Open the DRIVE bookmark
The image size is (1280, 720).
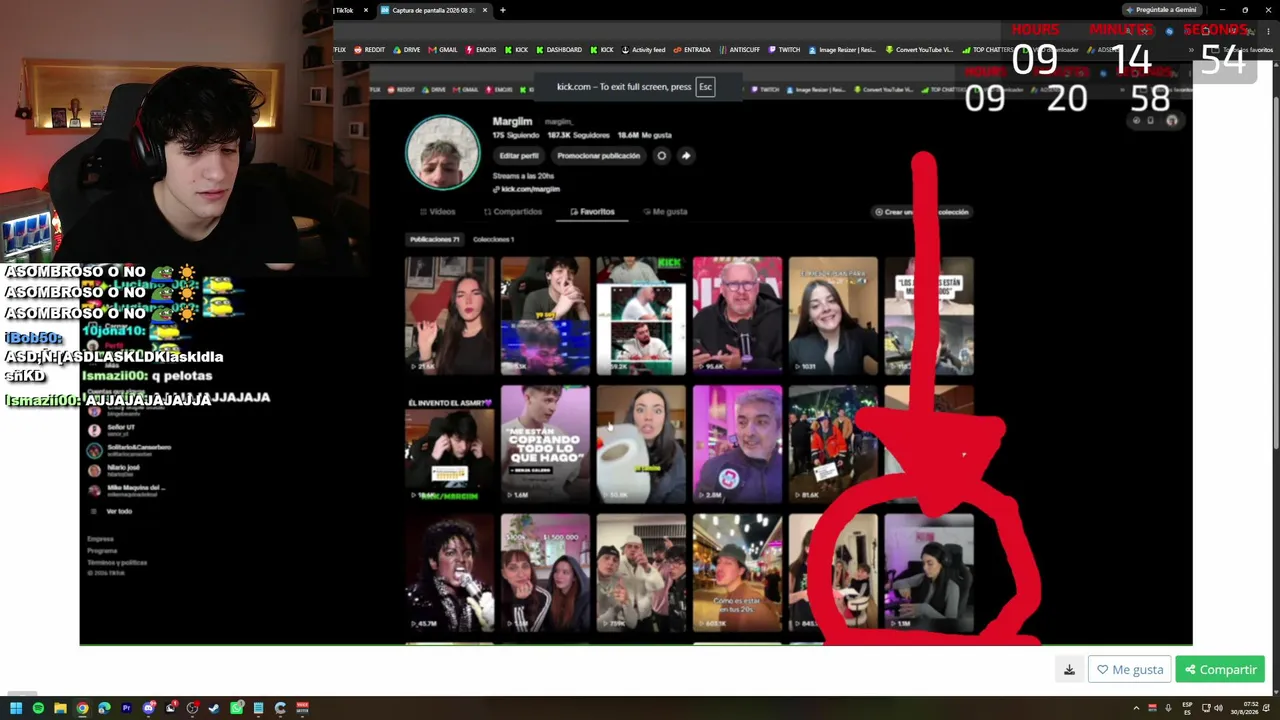click(x=407, y=50)
